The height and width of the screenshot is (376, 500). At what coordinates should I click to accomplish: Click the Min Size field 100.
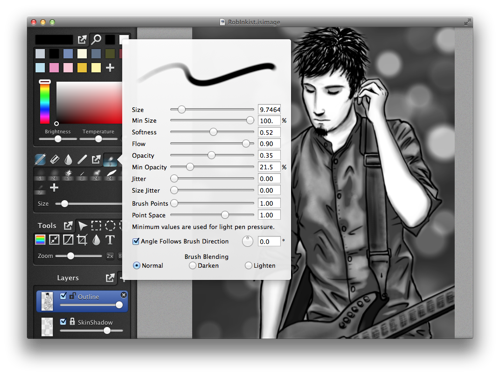click(269, 120)
